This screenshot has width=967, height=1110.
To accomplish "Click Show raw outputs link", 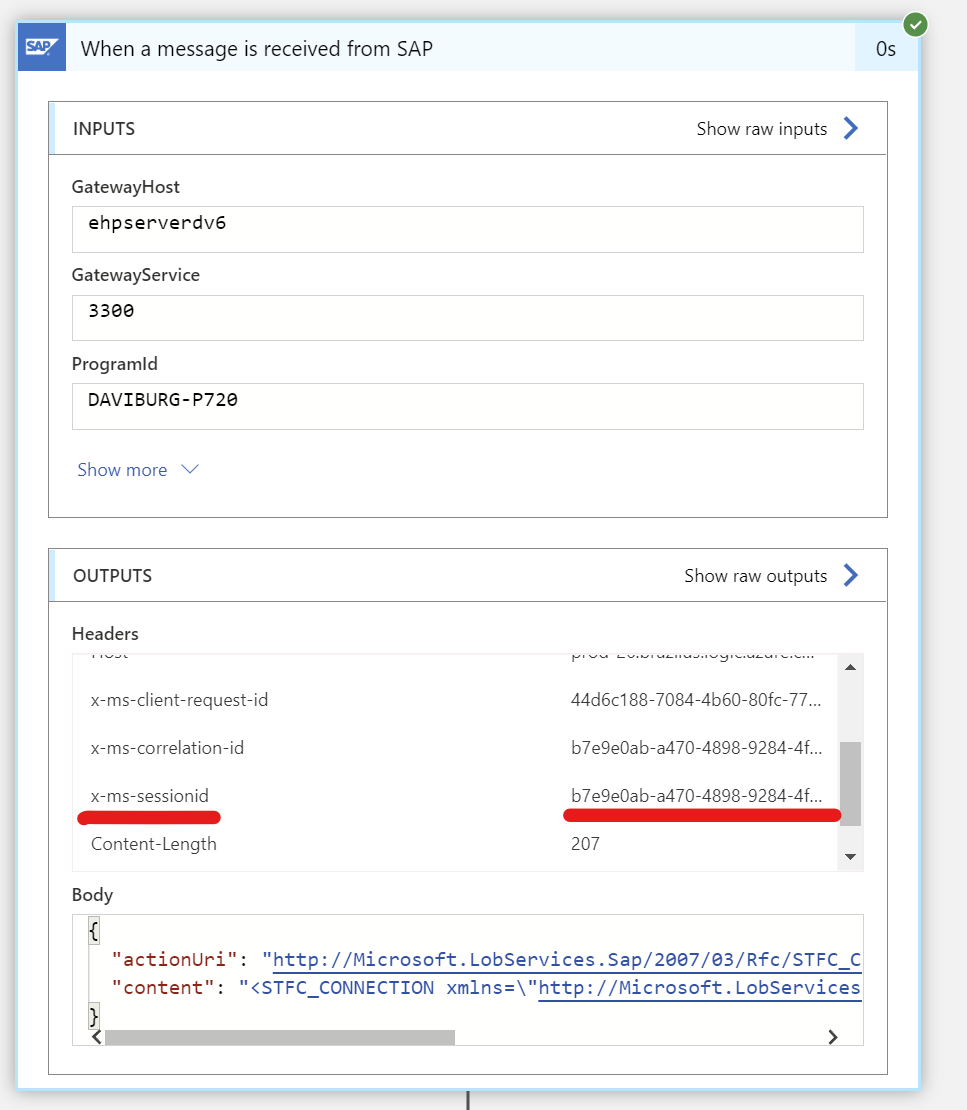I will (x=755, y=576).
